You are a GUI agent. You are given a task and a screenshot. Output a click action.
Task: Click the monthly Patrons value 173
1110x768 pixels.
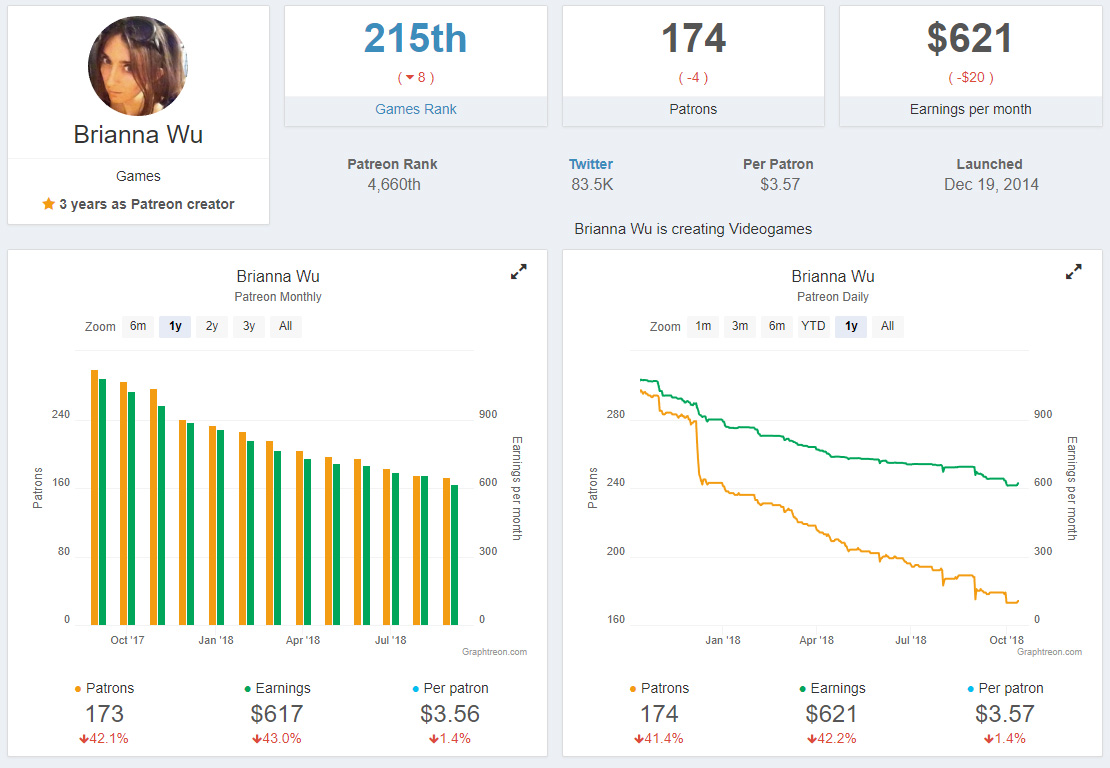pyautogui.click(x=104, y=713)
